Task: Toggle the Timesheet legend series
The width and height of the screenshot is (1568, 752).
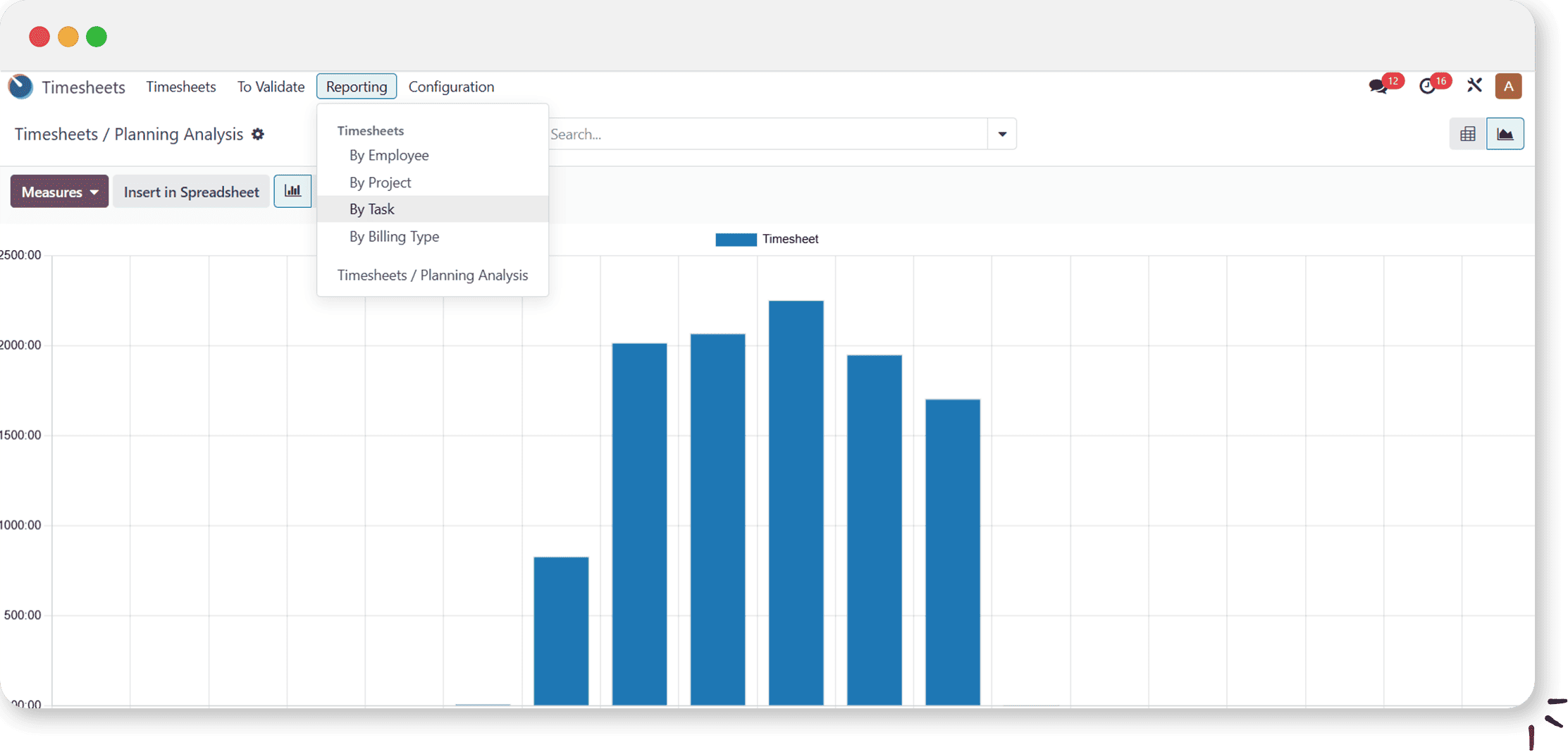Action: tap(767, 240)
